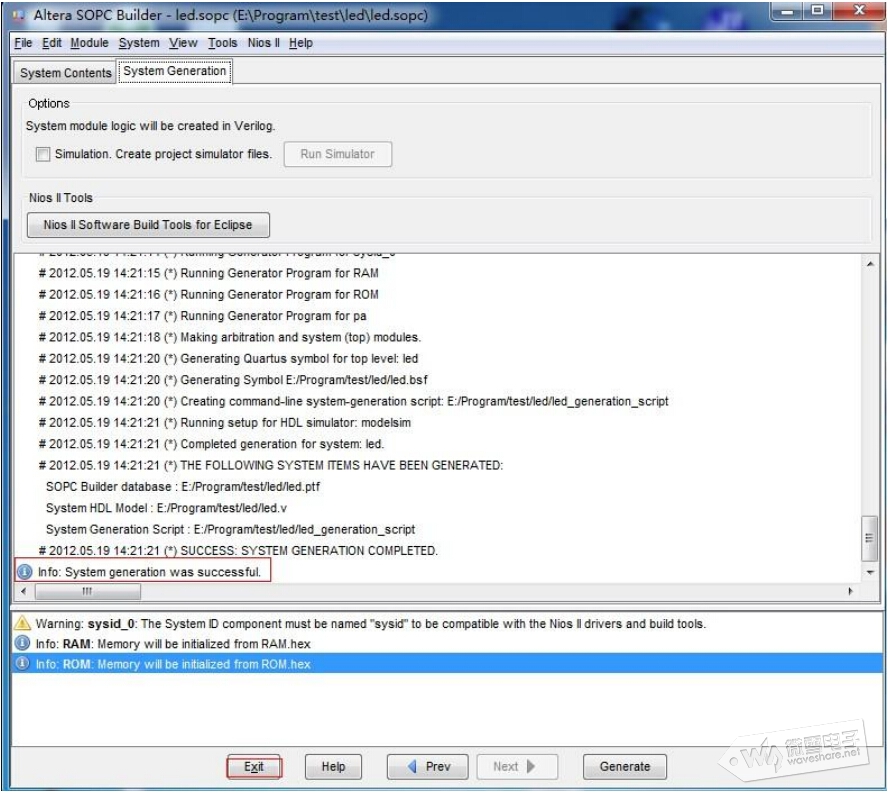Select log line Generating Quartus symbol for top level

(x=228, y=359)
